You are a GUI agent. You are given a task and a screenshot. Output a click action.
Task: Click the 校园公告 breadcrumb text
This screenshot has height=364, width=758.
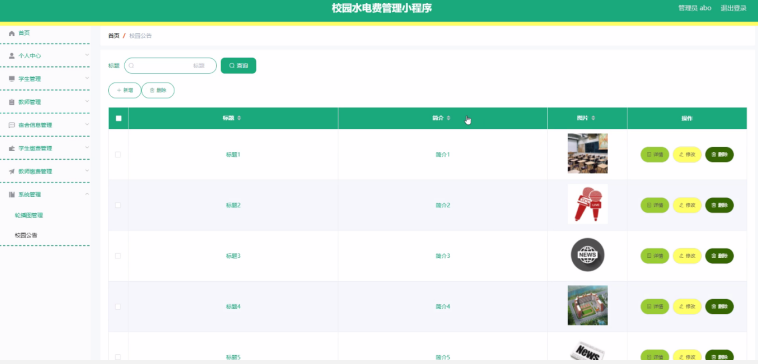point(140,36)
